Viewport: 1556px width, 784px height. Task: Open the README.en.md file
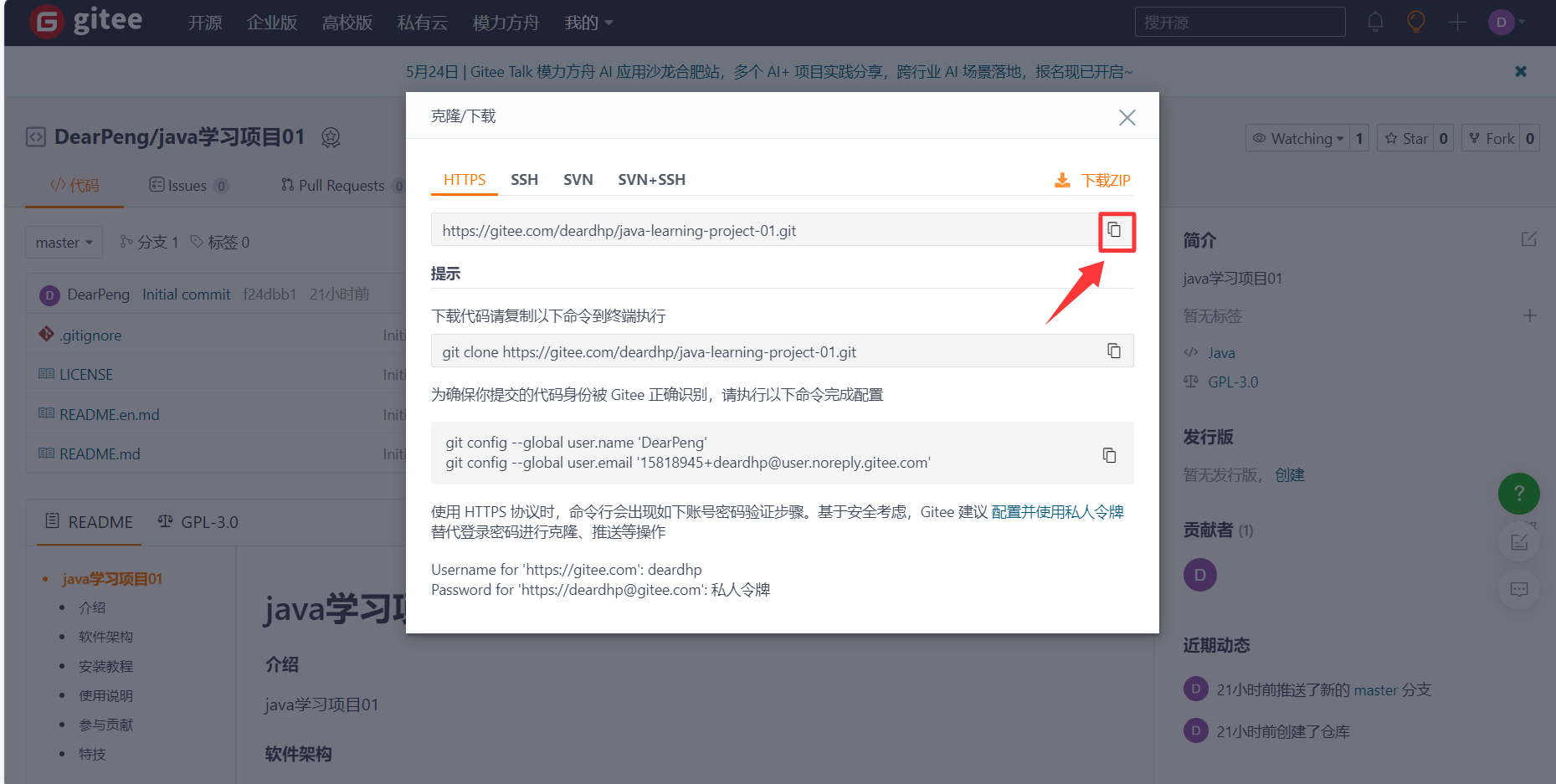[109, 414]
